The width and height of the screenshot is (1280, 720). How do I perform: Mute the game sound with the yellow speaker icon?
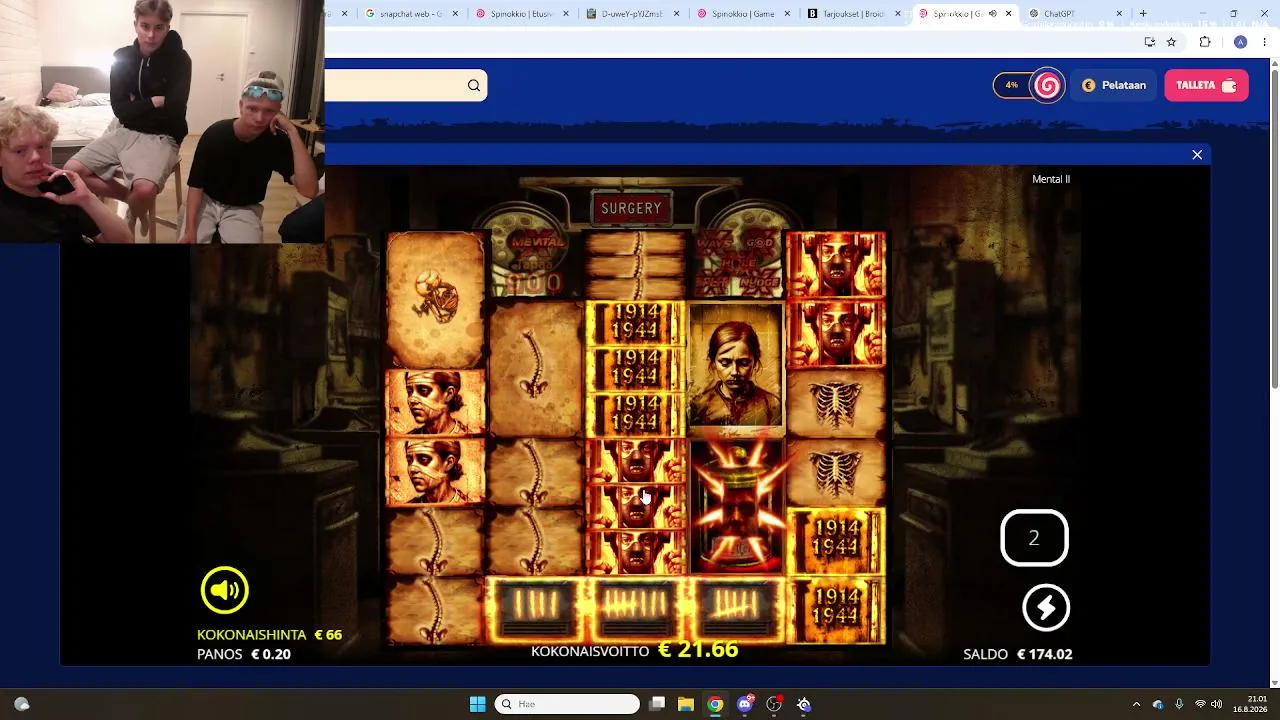224,590
